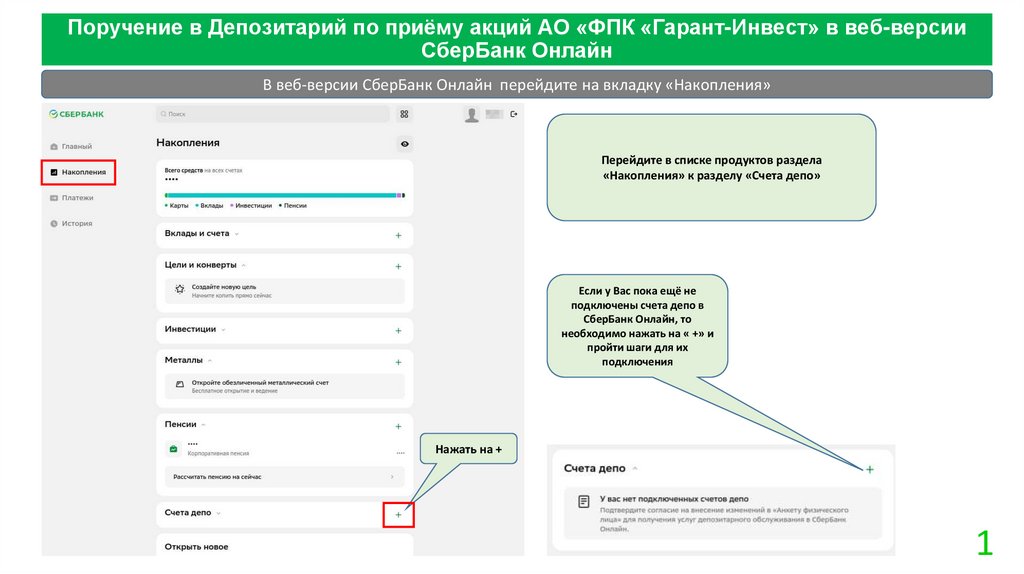The image size is (1024, 574).
Task: Open Откройте обезличенный металлический счет
Action: click(285, 387)
